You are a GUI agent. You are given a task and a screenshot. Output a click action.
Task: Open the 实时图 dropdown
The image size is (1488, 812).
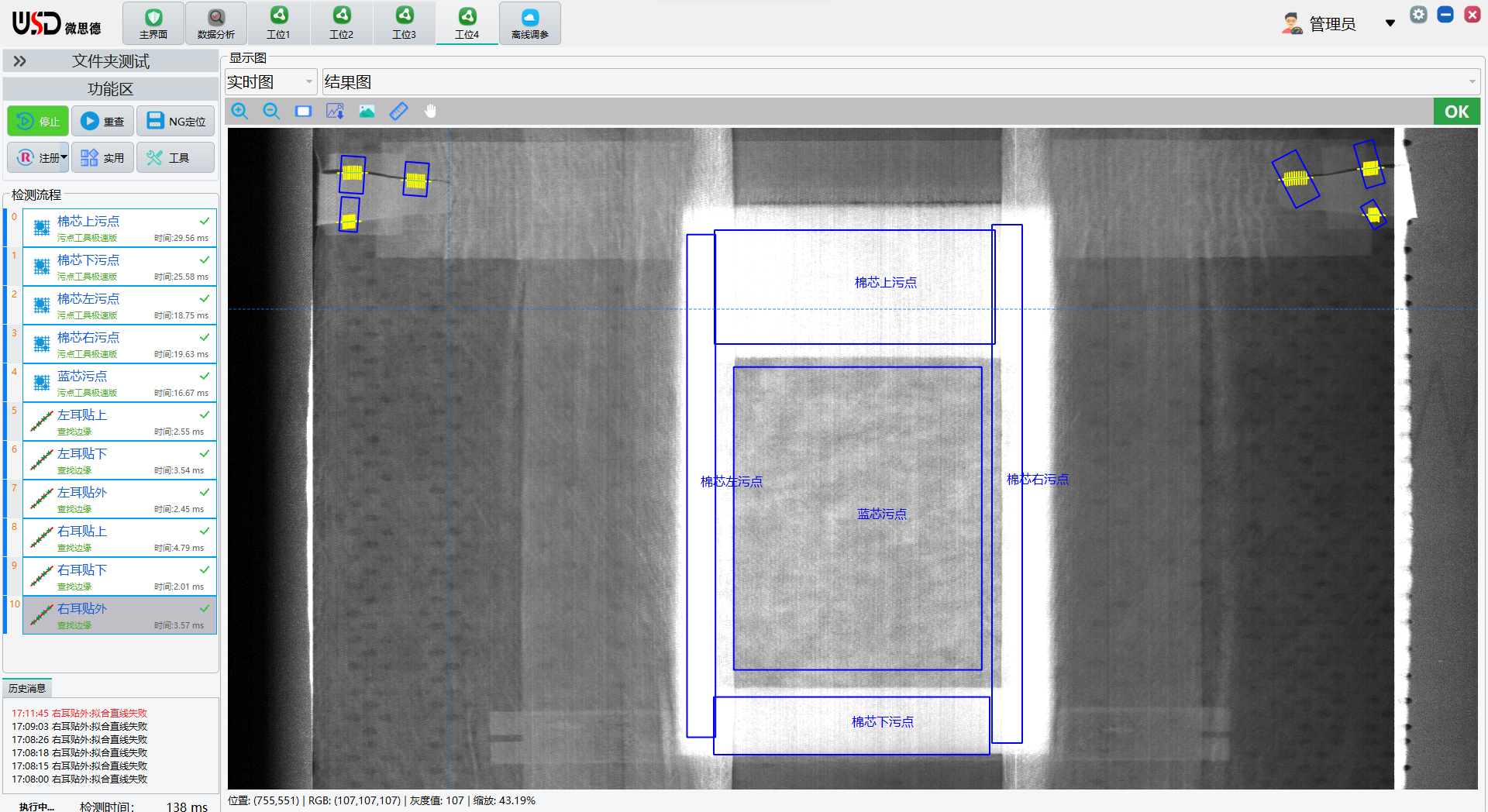270,82
